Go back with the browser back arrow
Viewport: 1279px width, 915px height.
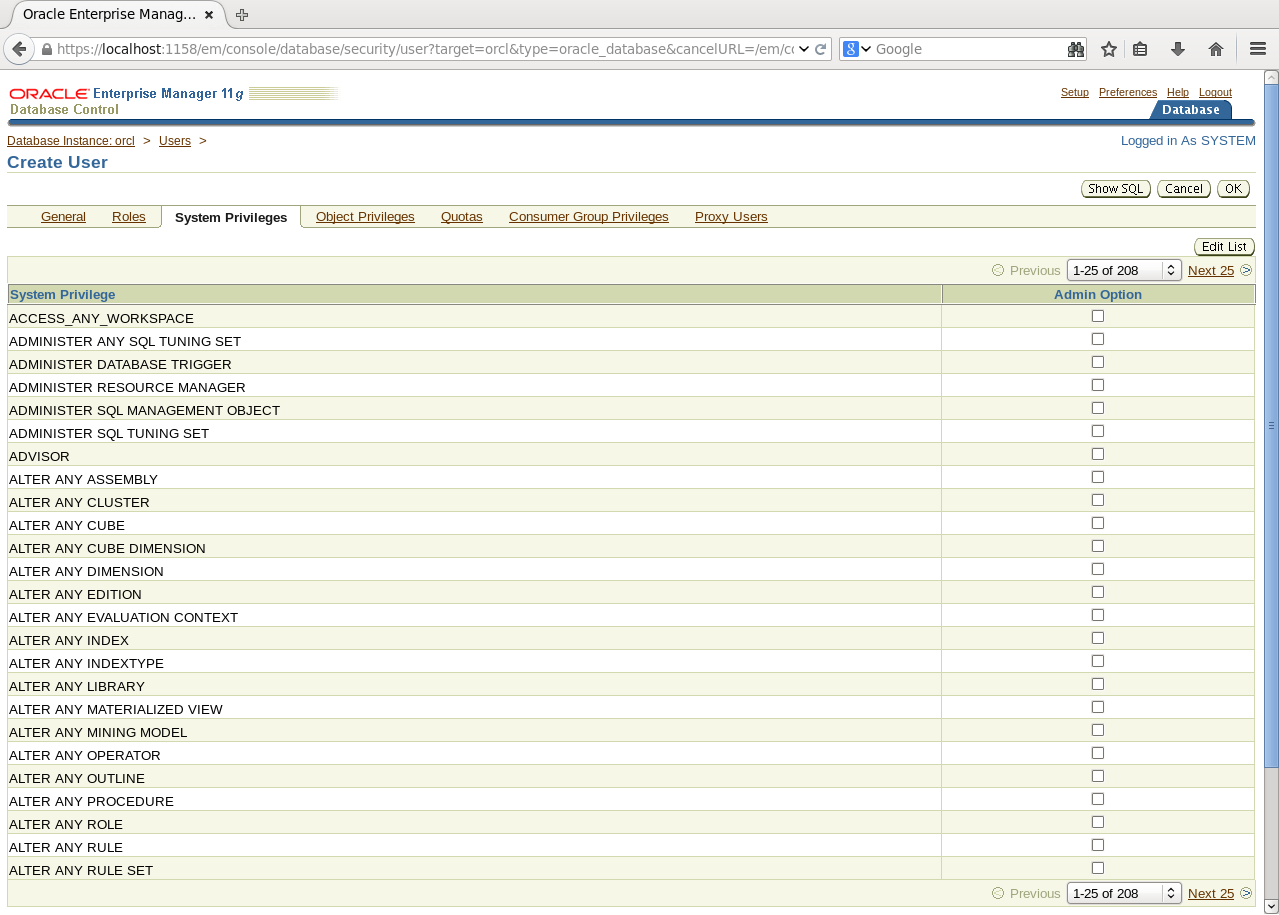(x=19, y=49)
